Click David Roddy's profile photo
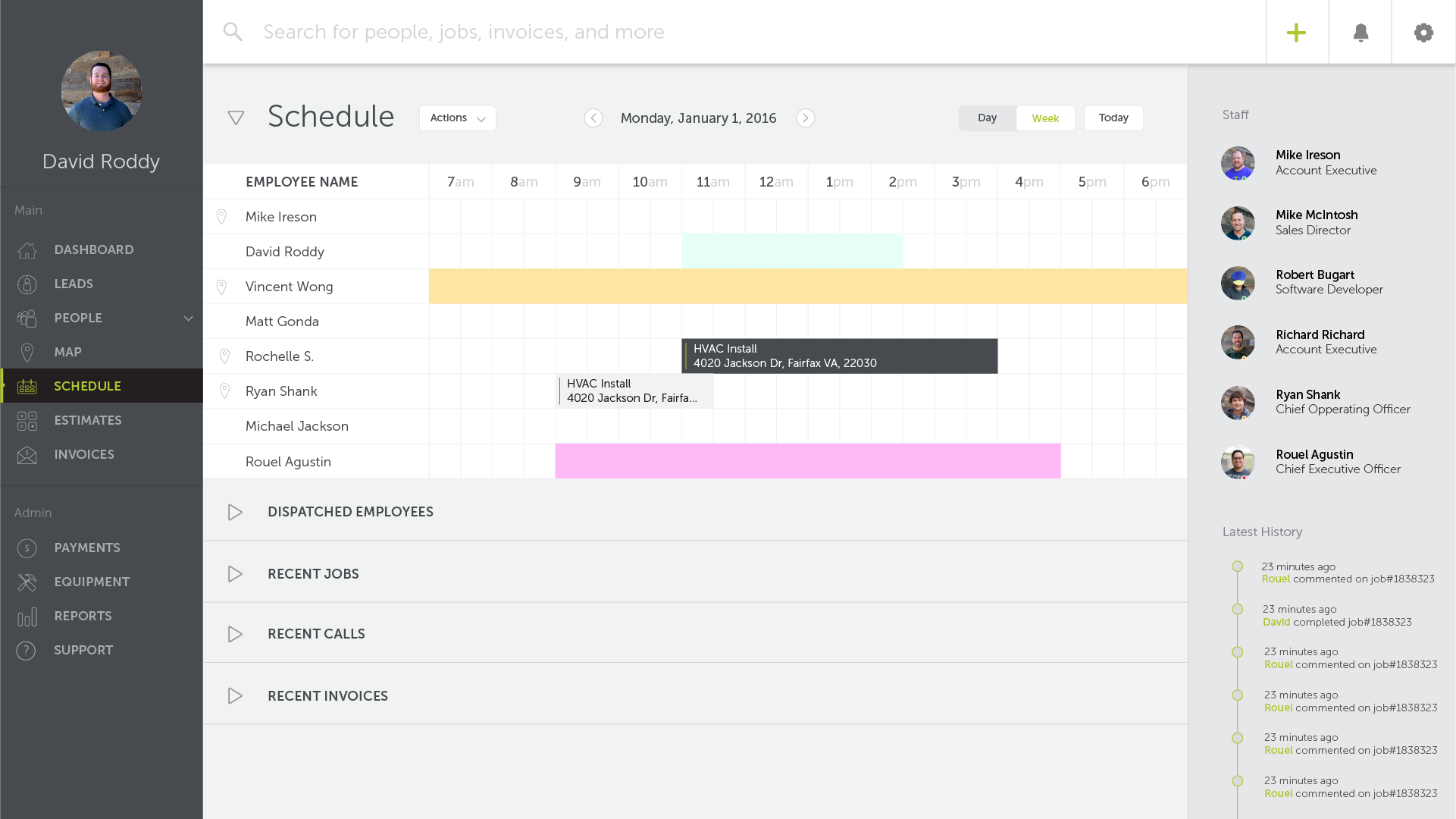Screen dimensions: 1456x819 [x=102, y=91]
